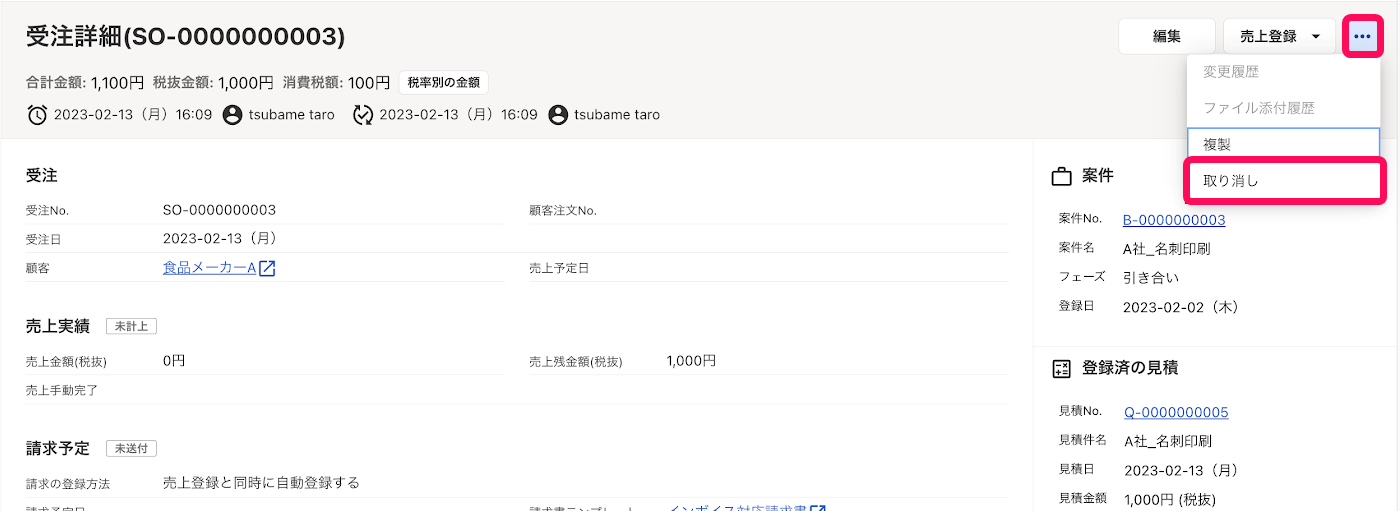Click the user avatar icon beside update time
Viewport: 1400px width, 511px height.
[x=558, y=115]
